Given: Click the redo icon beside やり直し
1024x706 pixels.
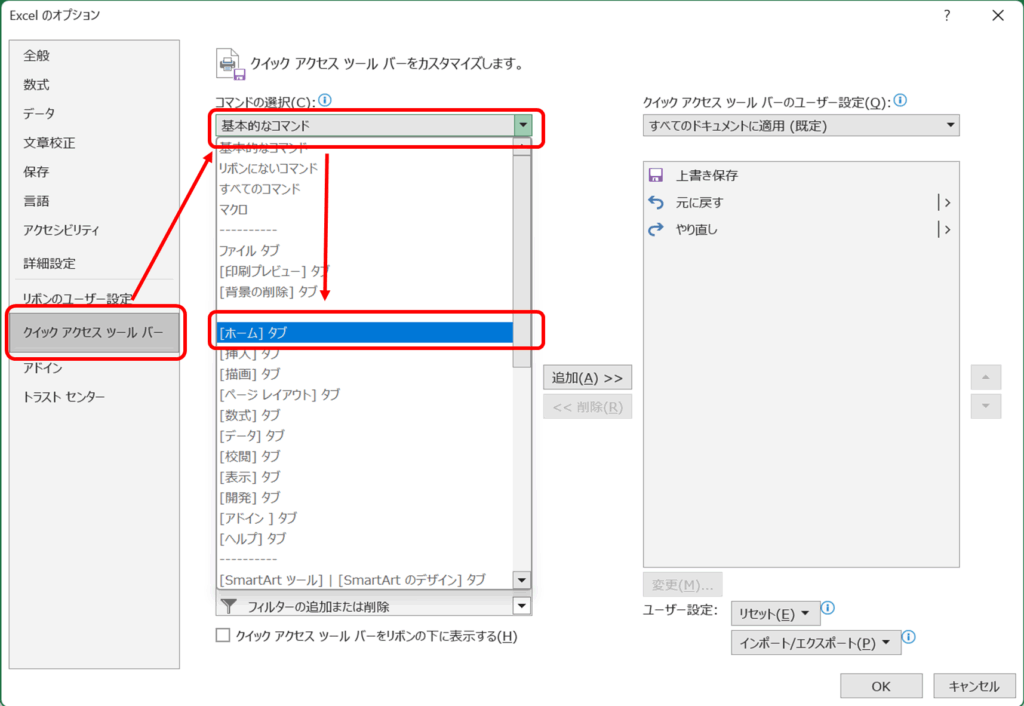Looking at the screenshot, I should click(657, 229).
